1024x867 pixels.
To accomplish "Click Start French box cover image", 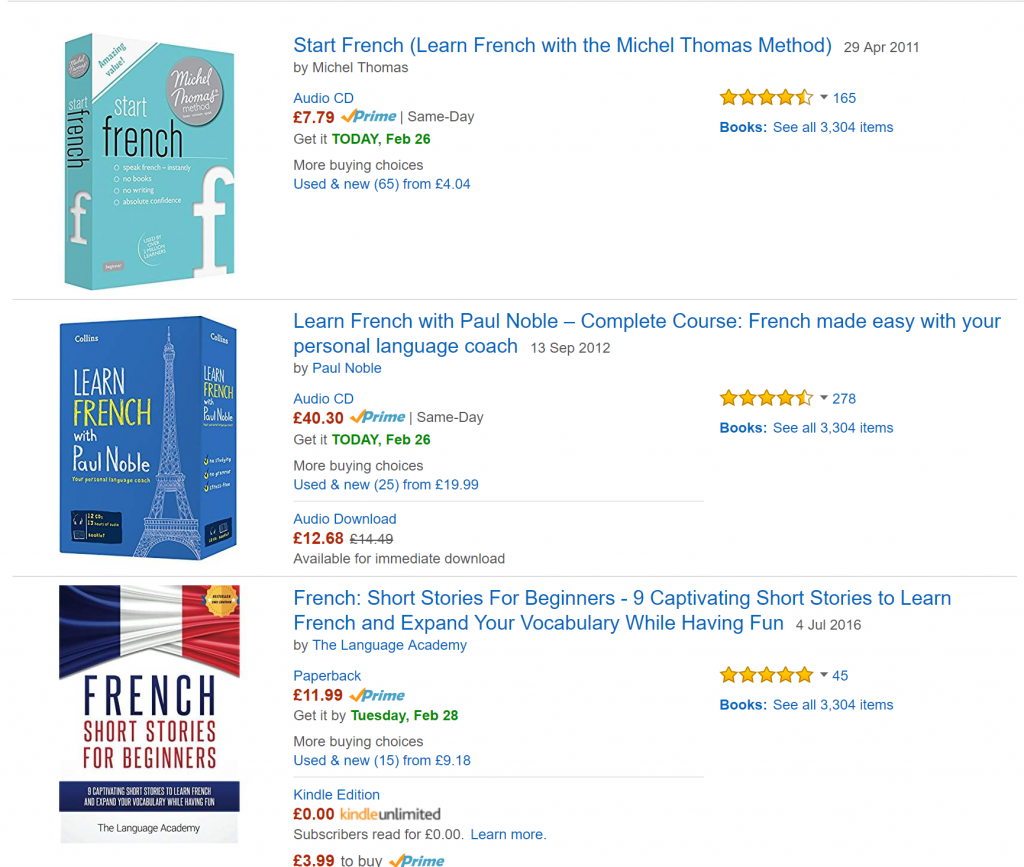I will pos(148,161).
